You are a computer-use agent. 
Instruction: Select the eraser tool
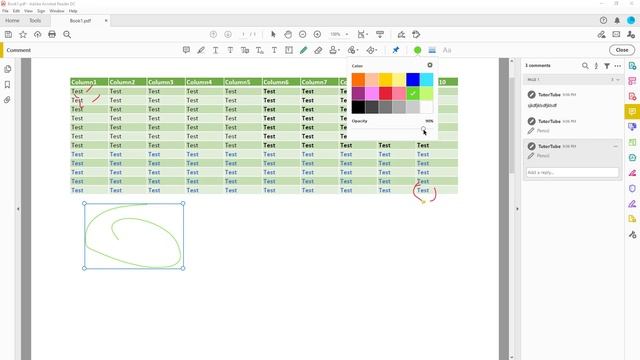318,50
